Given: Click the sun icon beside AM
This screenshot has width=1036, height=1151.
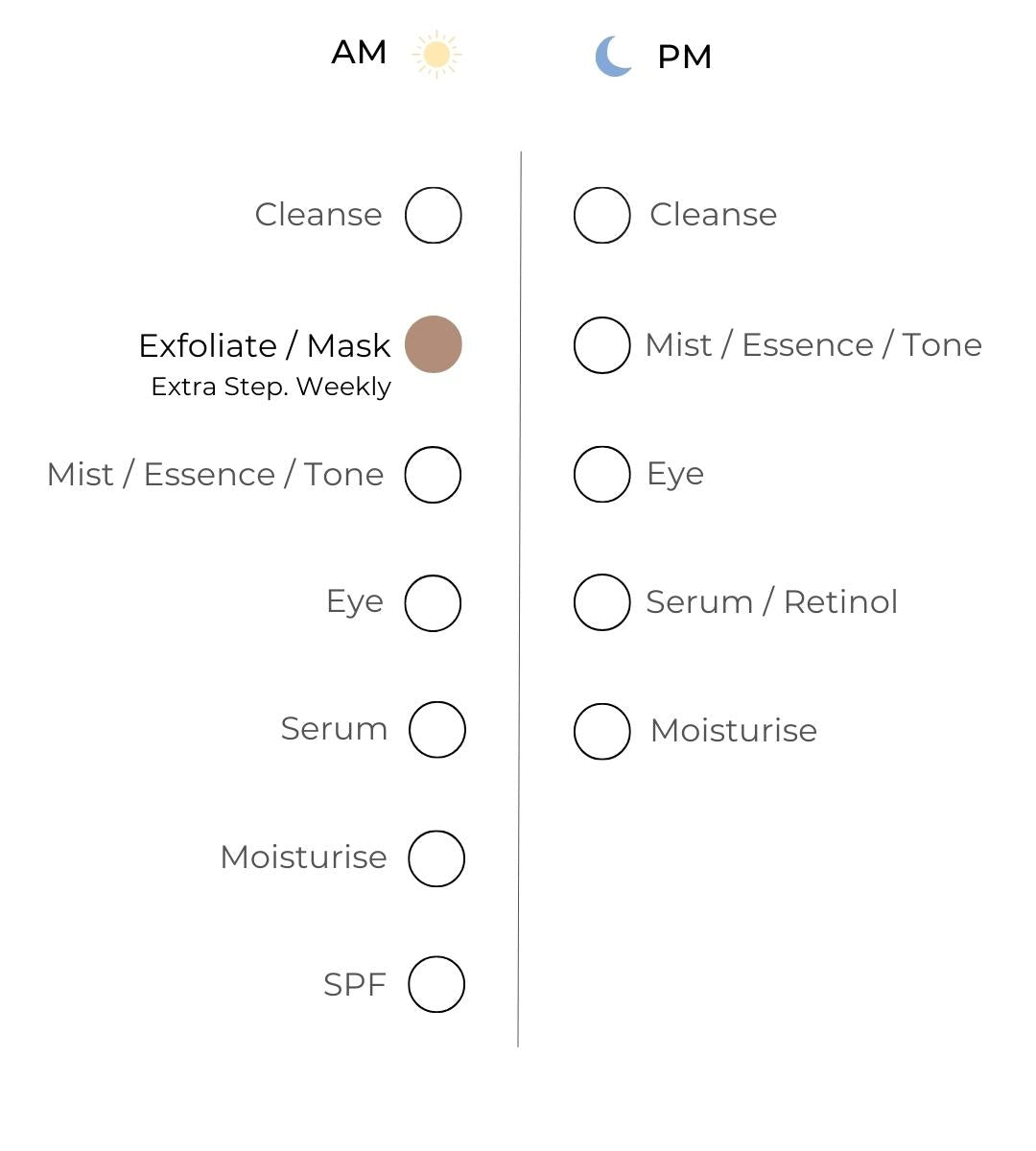Looking at the screenshot, I should [436, 54].
